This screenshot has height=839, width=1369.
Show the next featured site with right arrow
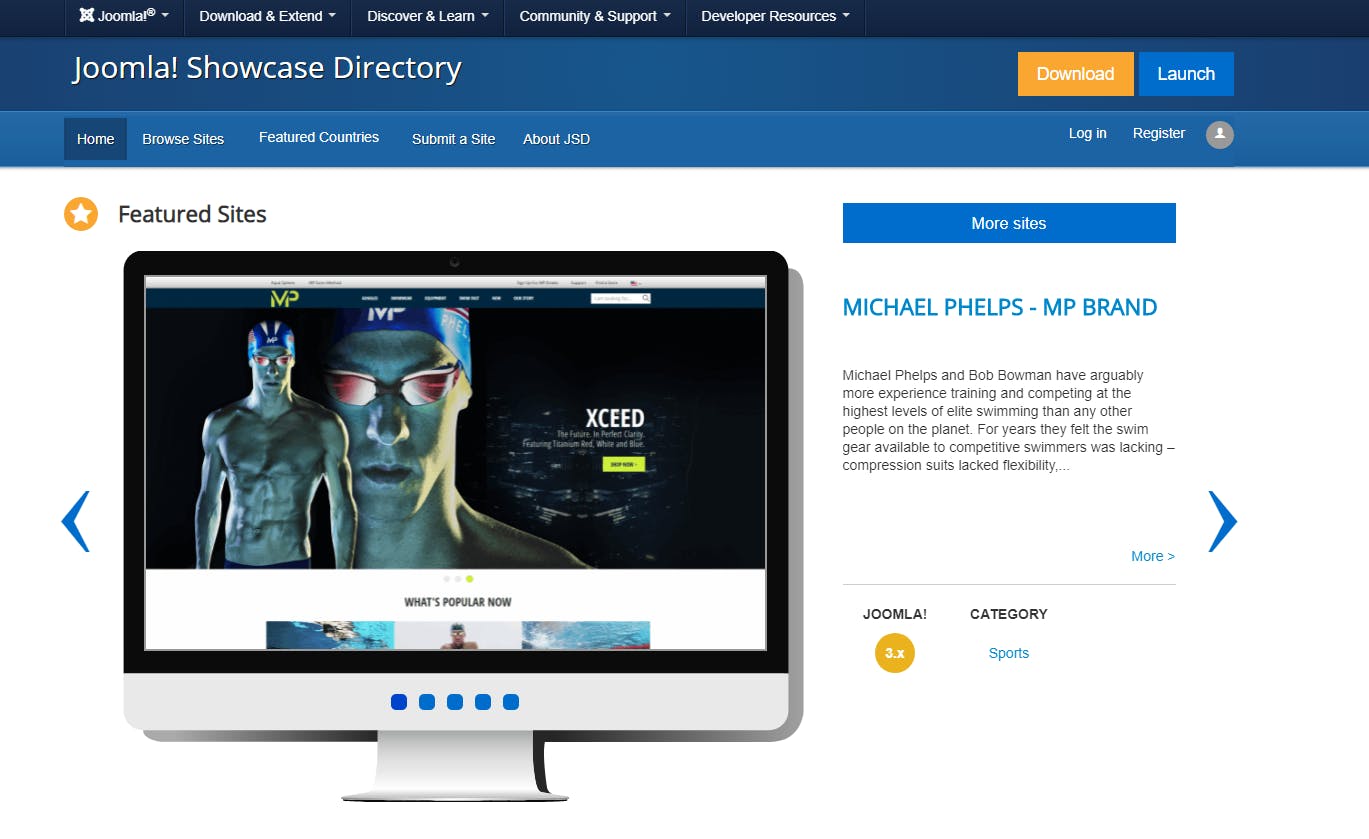click(1222, 521)
